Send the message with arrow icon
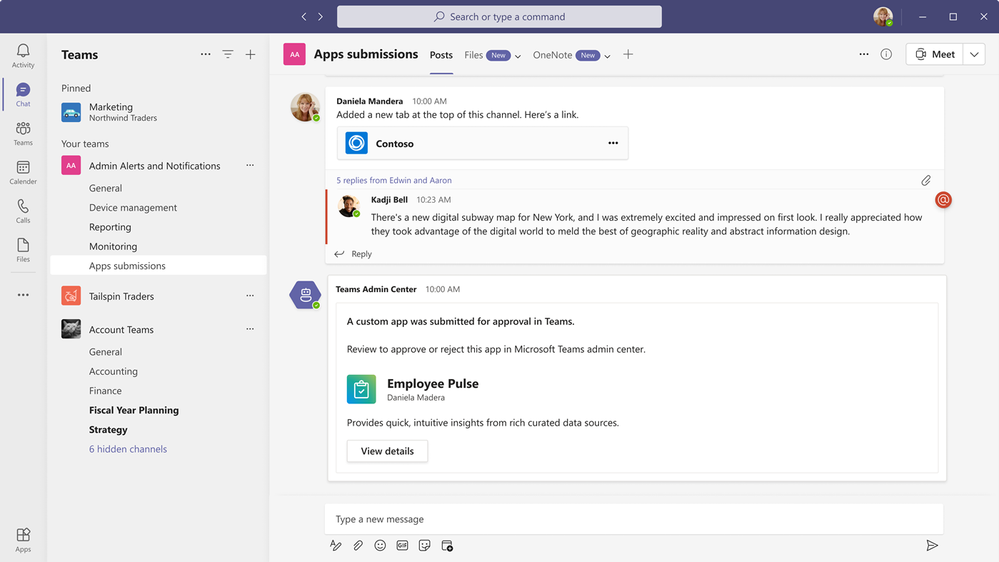The height and width of the screenshot is (562, 999). click(x=931, y=545)
